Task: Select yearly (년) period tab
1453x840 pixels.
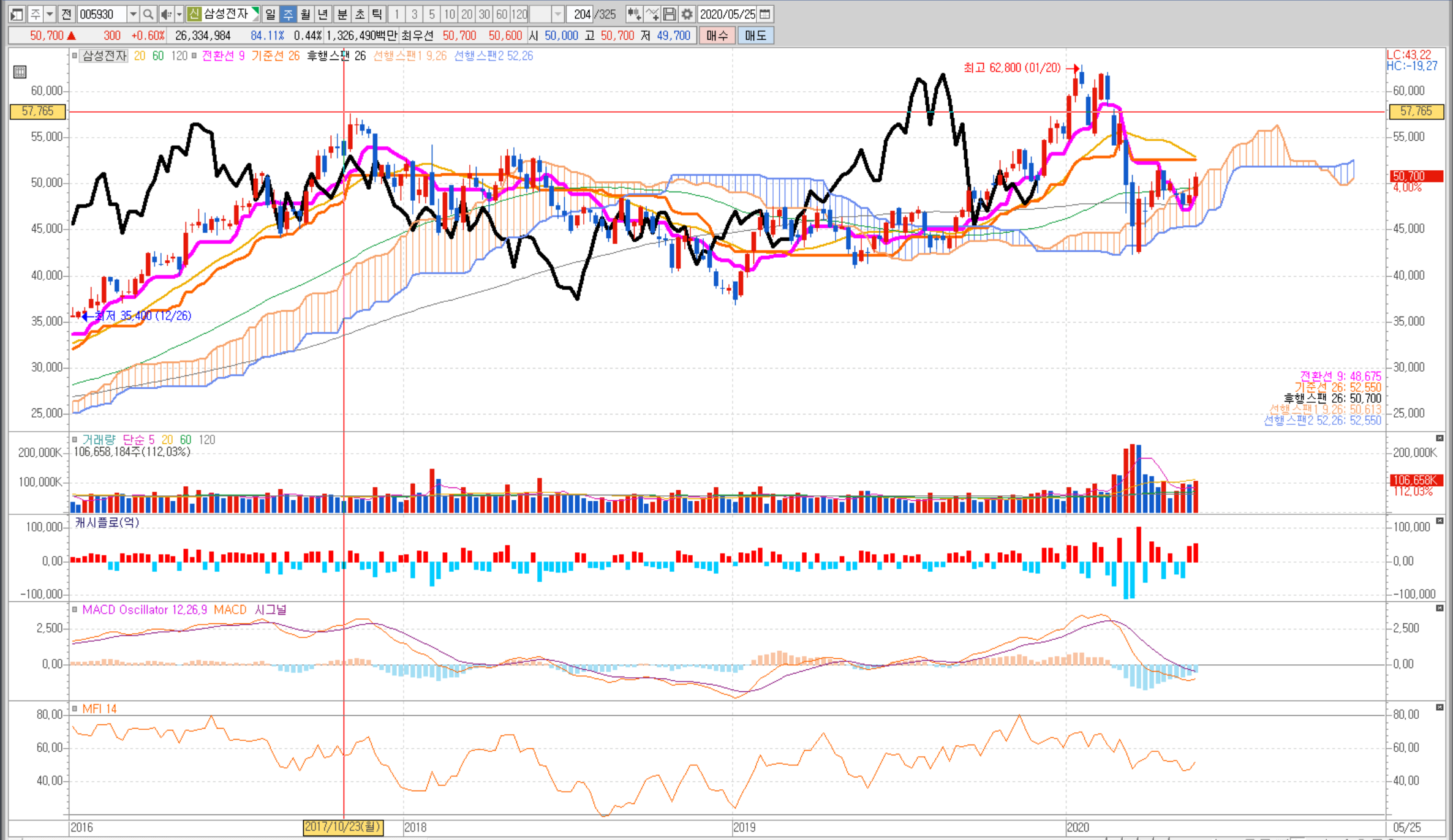Action: click(x=323, y=13)
